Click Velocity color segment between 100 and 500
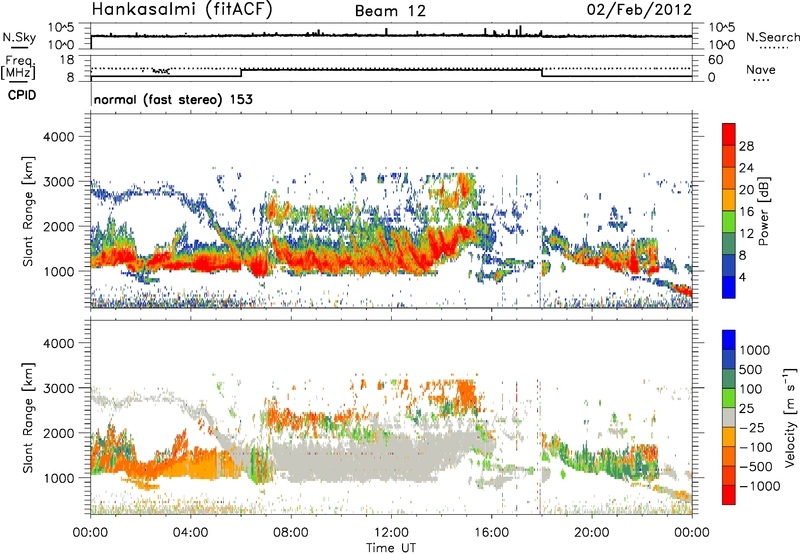Viewport: 800px width, 554px height. pyautogui.click(x=729, y=379)
